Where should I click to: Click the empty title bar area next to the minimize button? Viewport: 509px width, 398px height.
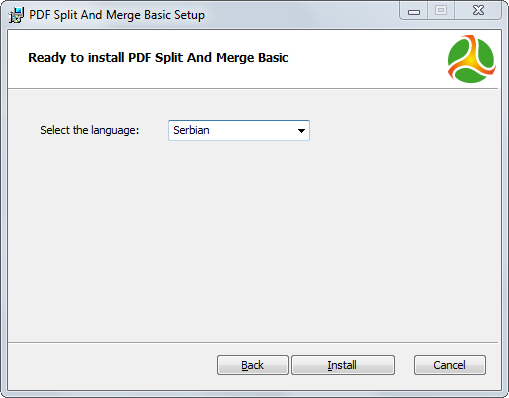[x=300, y=15]
